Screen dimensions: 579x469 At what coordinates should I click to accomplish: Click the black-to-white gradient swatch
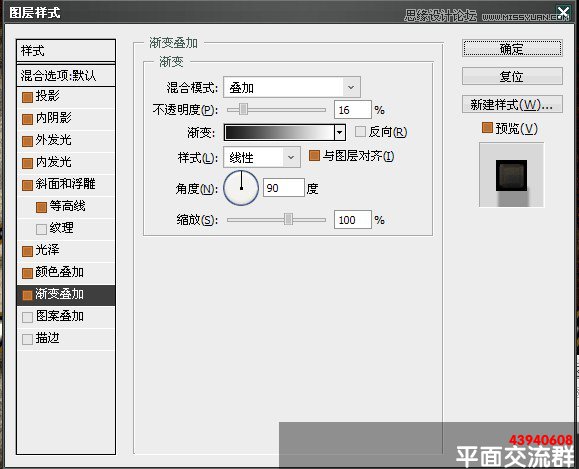coord(279,132)
